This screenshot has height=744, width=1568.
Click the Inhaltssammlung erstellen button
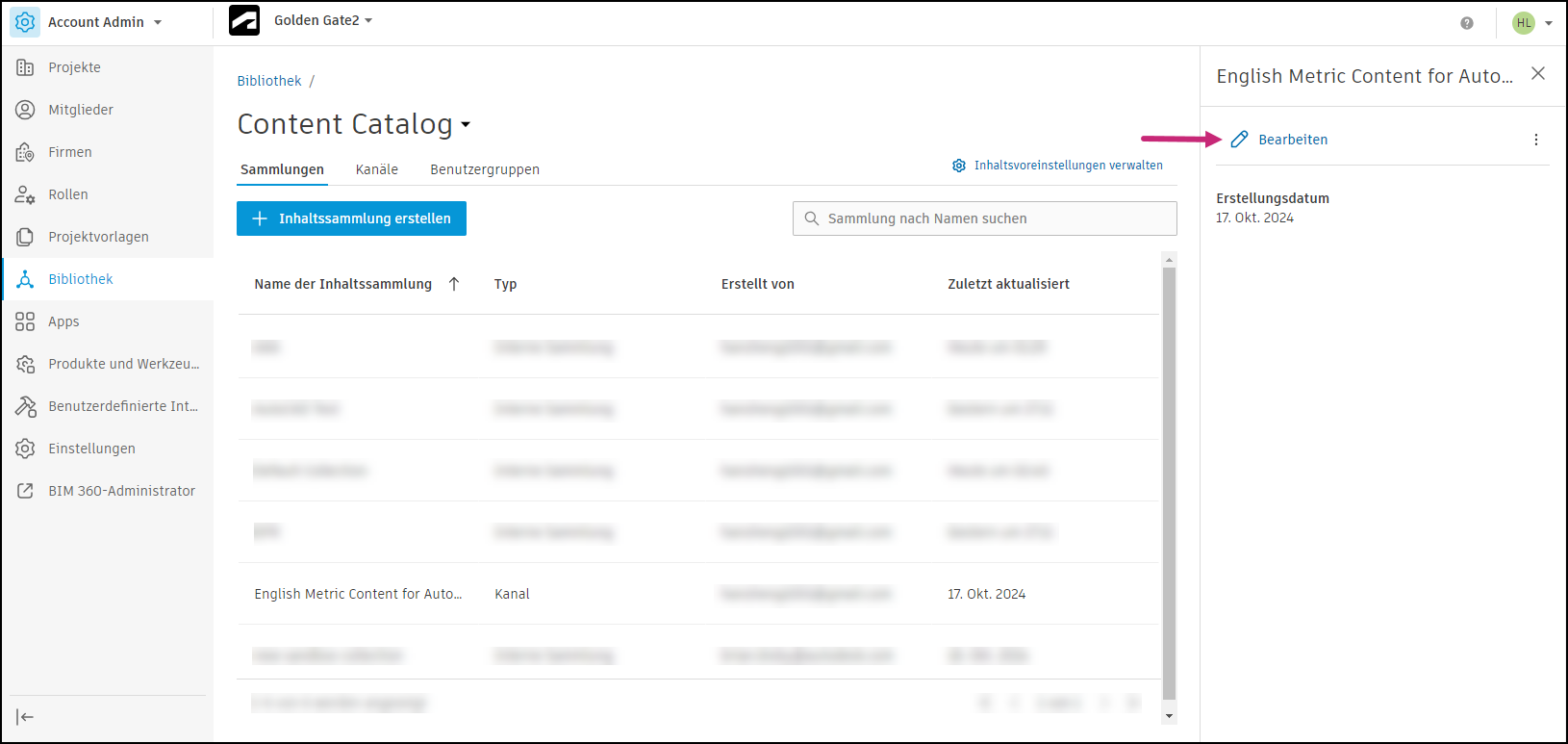[x=351, y=218]
